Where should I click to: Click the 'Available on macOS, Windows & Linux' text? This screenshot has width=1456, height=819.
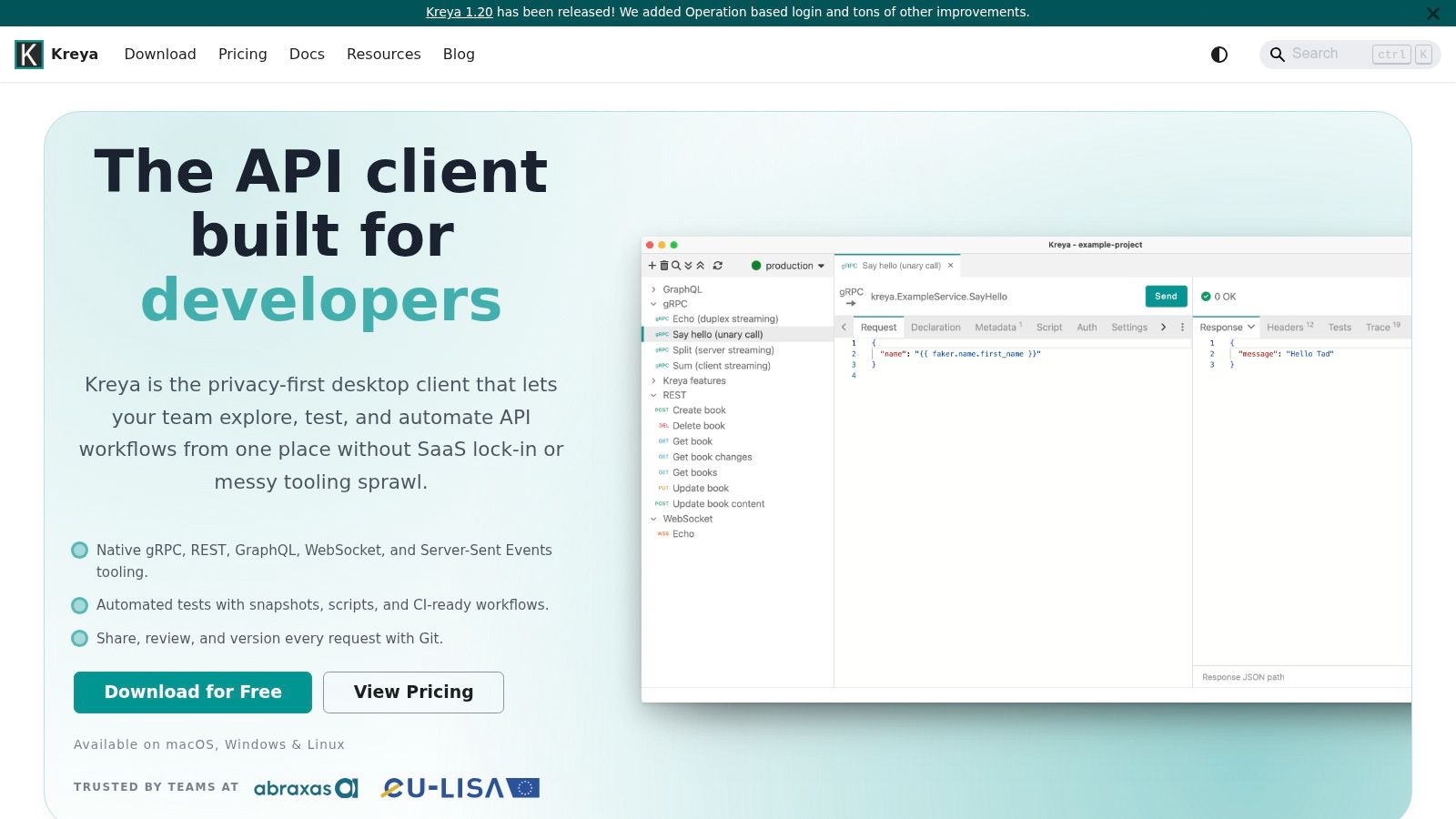tap(209, 744)
